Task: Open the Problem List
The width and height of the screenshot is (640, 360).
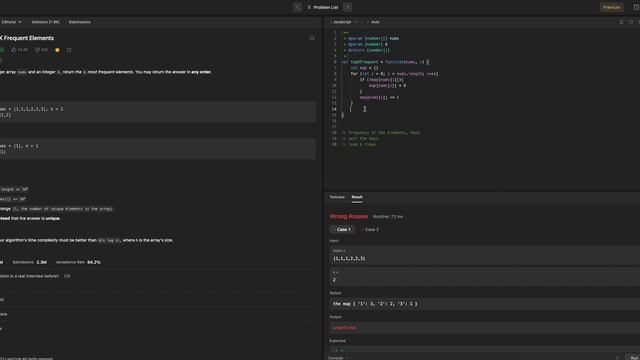Action: [x=322, y=7]
